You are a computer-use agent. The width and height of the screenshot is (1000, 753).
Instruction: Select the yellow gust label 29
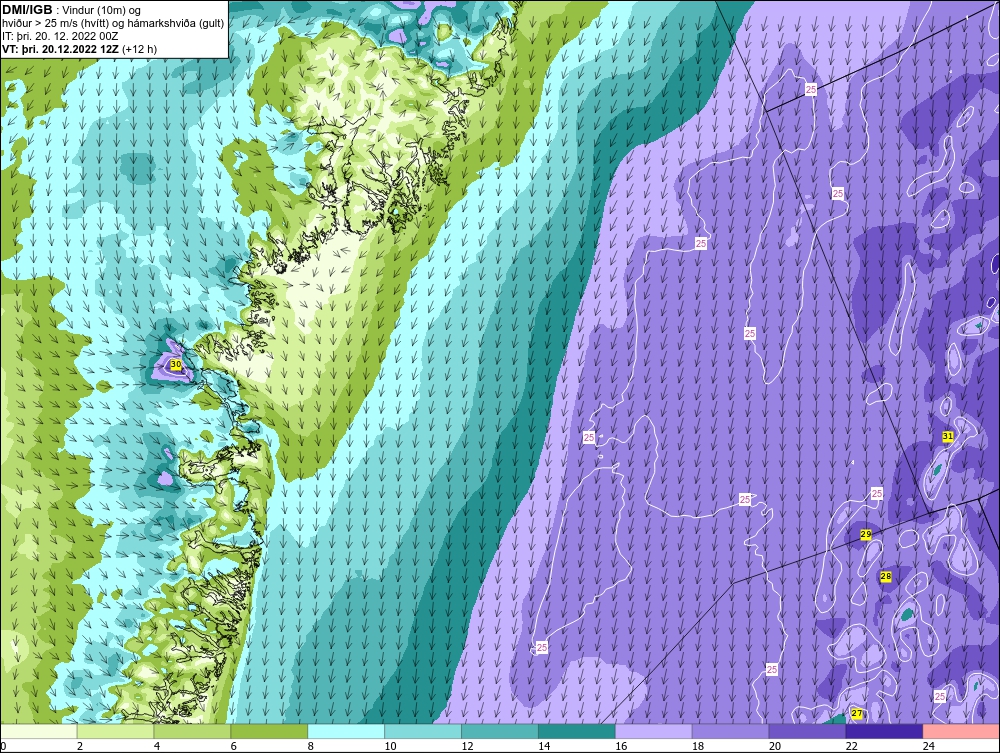click(x=865, y=534)
